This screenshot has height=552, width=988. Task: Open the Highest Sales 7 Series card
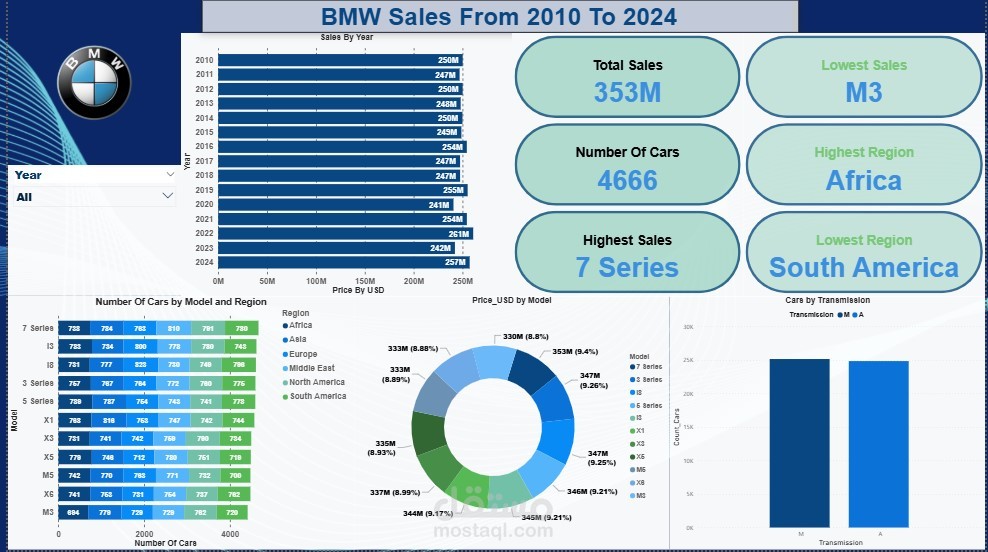point(627,253)
